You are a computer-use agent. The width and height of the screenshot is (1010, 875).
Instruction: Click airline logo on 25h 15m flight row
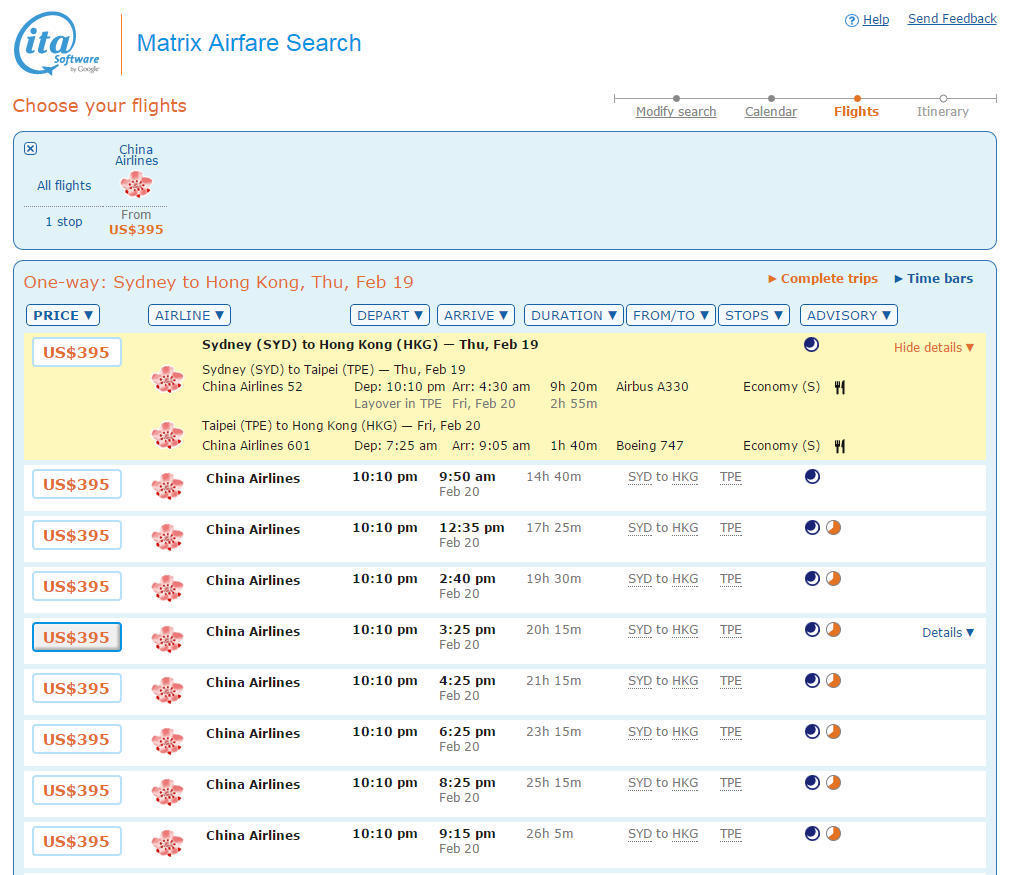click(167, 792)
